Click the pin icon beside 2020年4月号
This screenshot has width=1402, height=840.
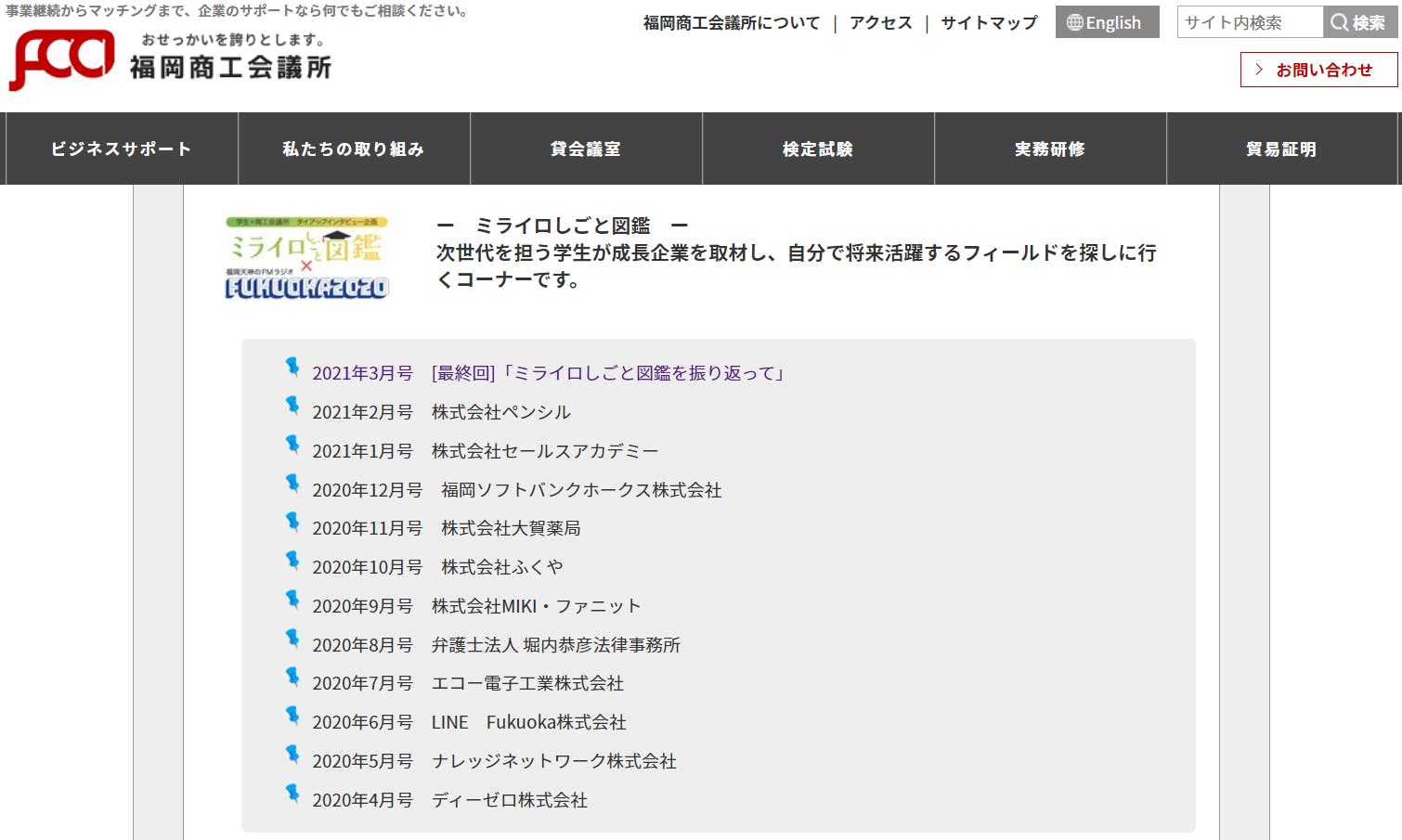[x=292, y=794]
